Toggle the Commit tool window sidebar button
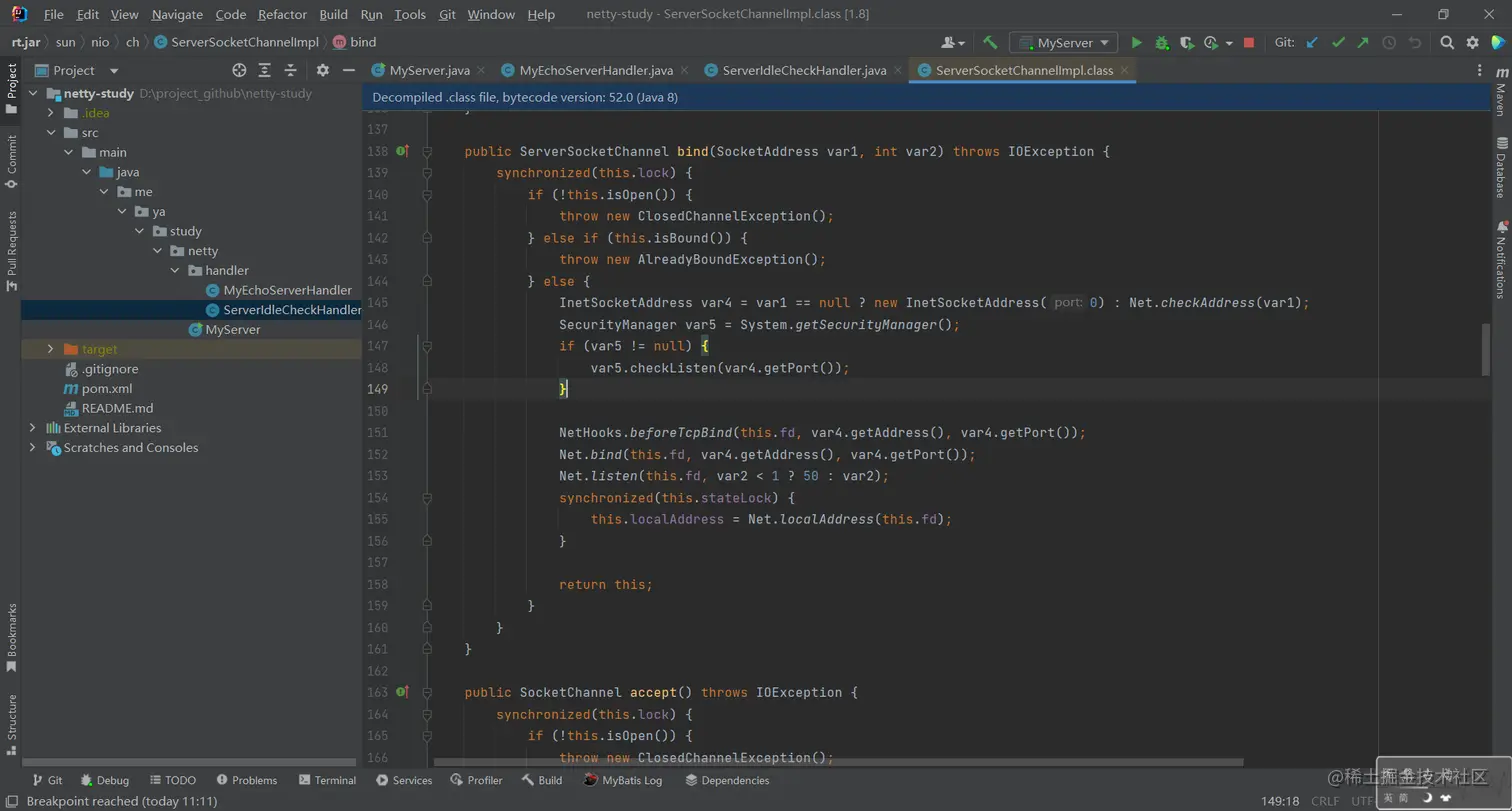The image size is (1512, 811). (11, 161)
